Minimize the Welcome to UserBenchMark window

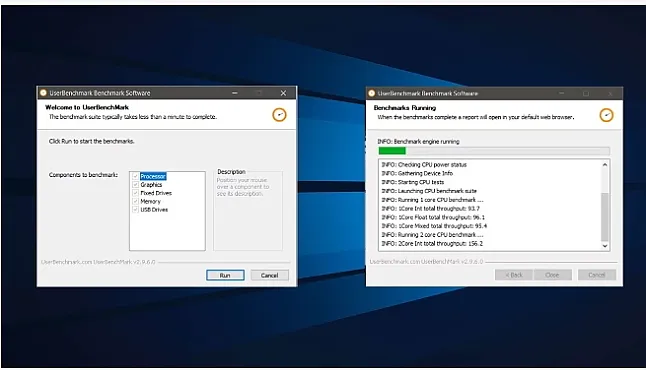click(234, 93)
